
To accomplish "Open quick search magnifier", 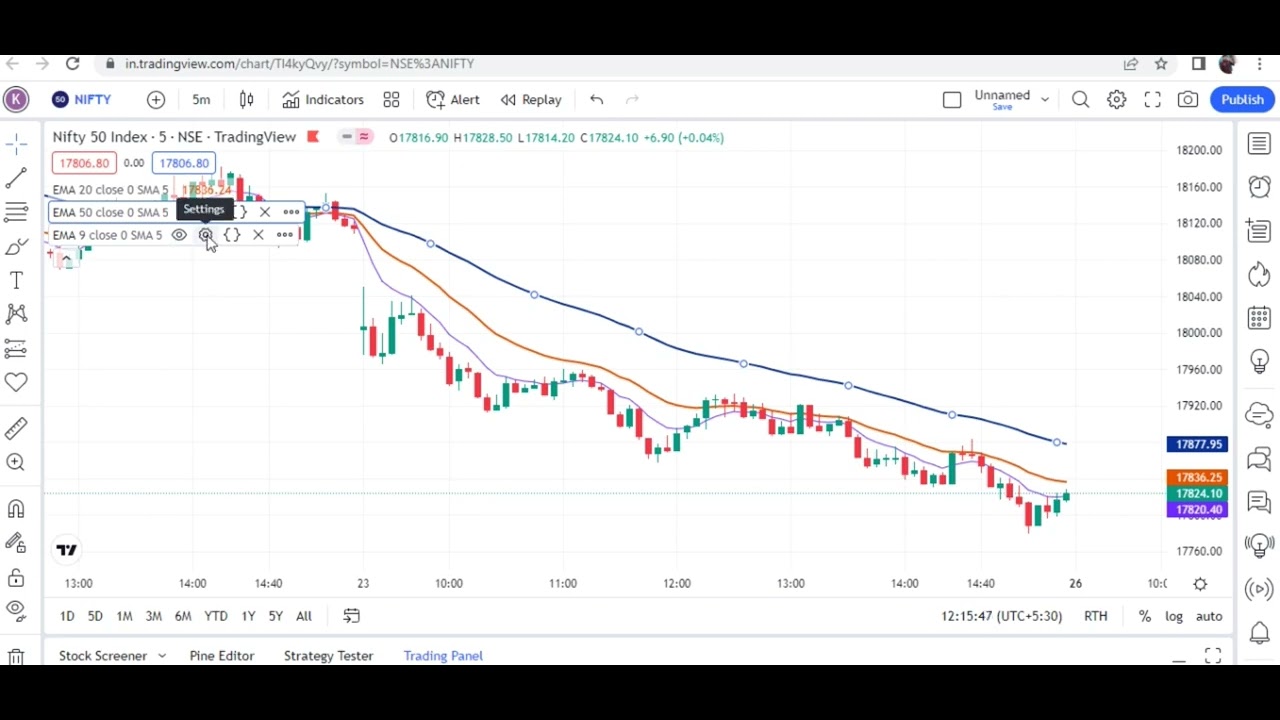I will (1081, 99).
